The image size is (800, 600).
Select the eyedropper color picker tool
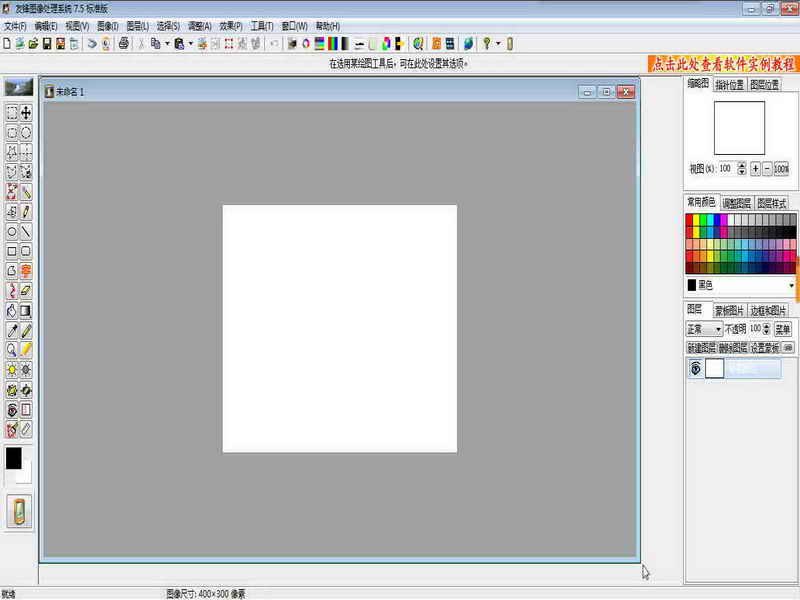(x=12, y=331)
